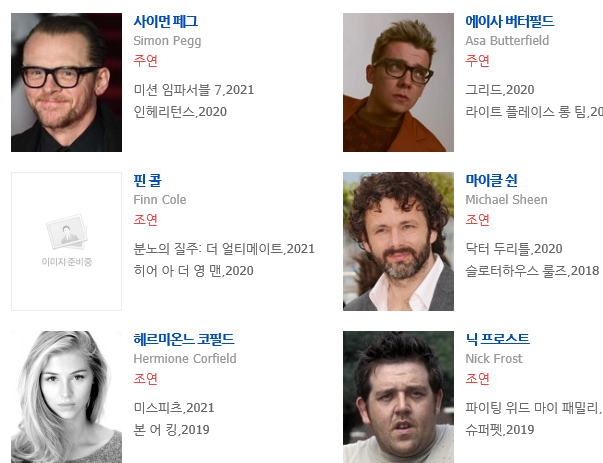Open the 핀 콜 name link
This screenshot has width=603, height=463.
point(148,180)
